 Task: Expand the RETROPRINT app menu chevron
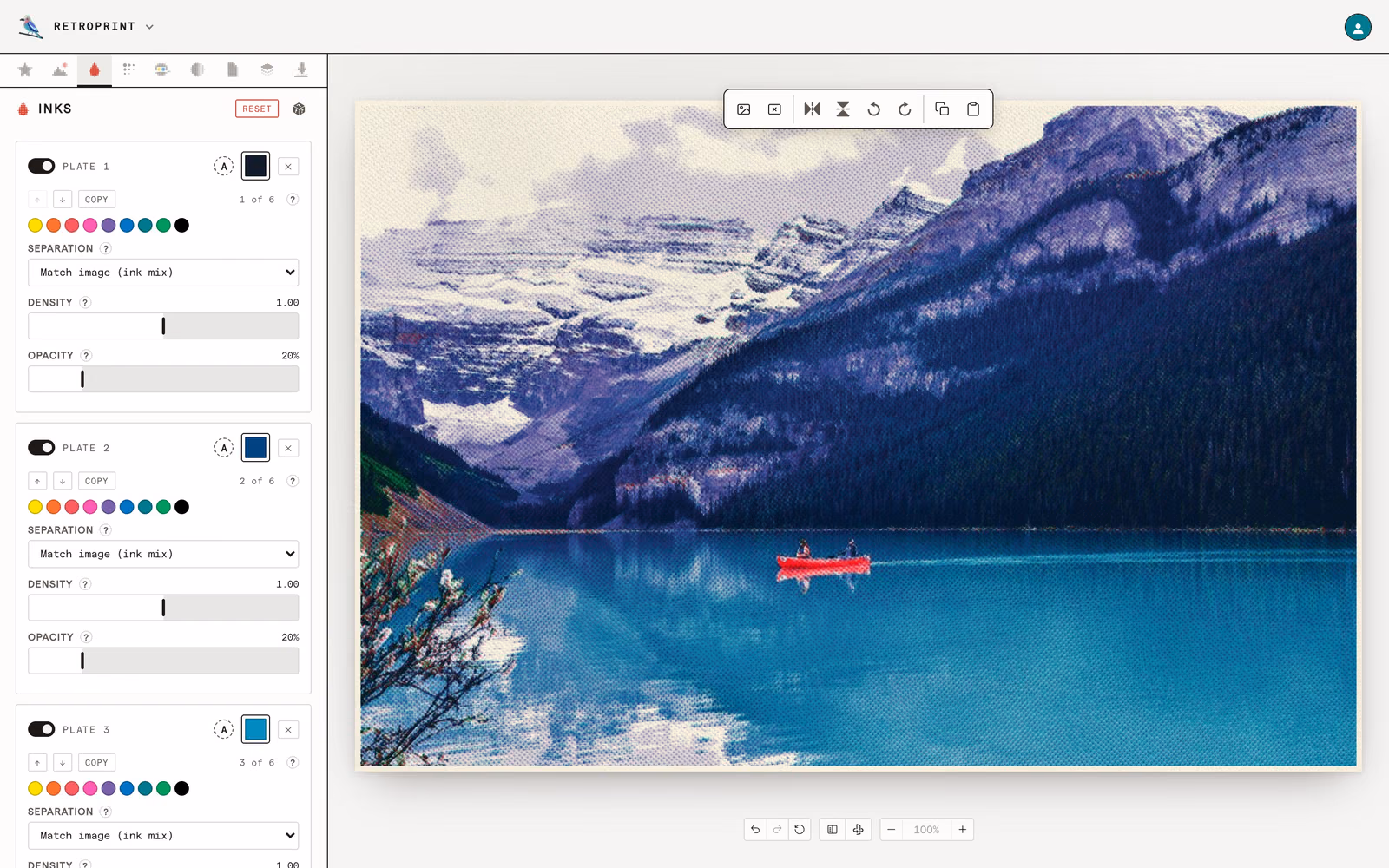click(149, 27)
